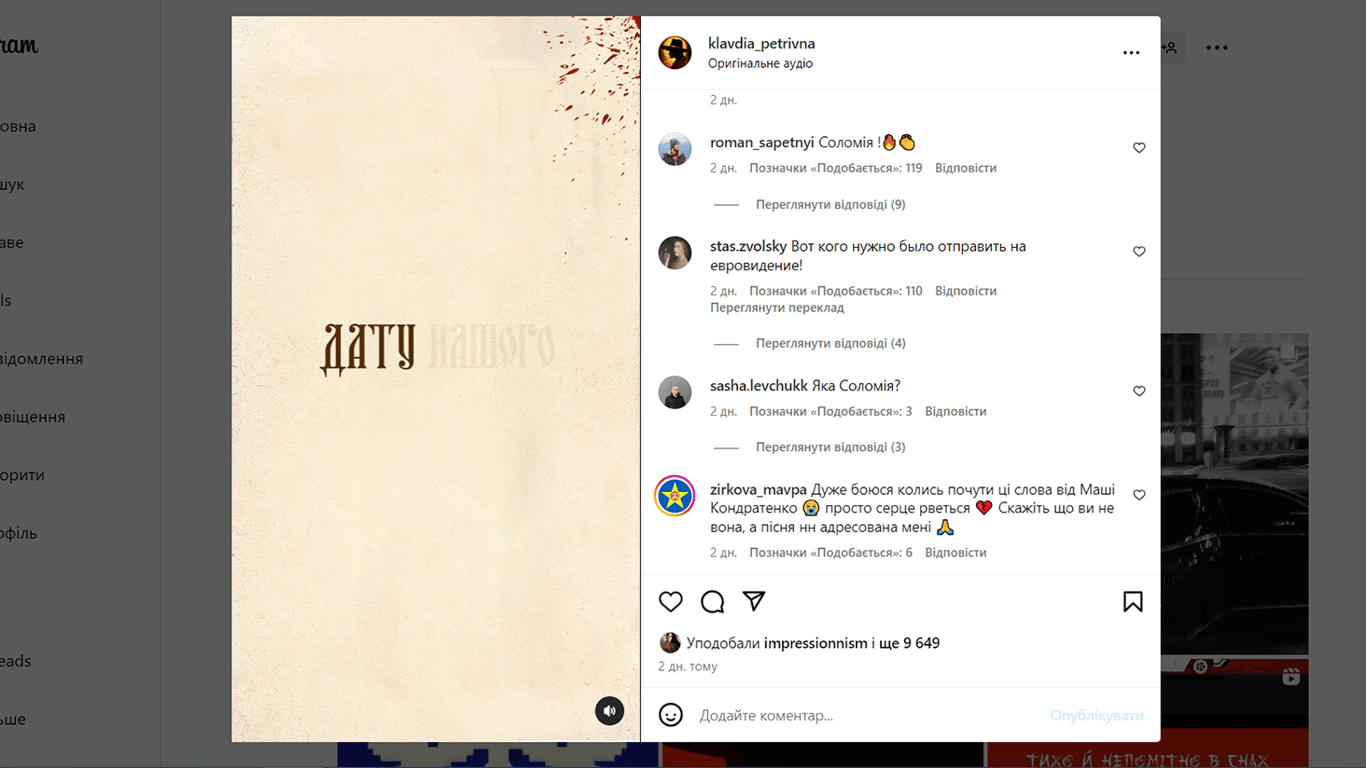This screenshot has width=1366, height=768.
Task: Expand 4 replies under stas.zvolsky comment
Action: point(830,343)
